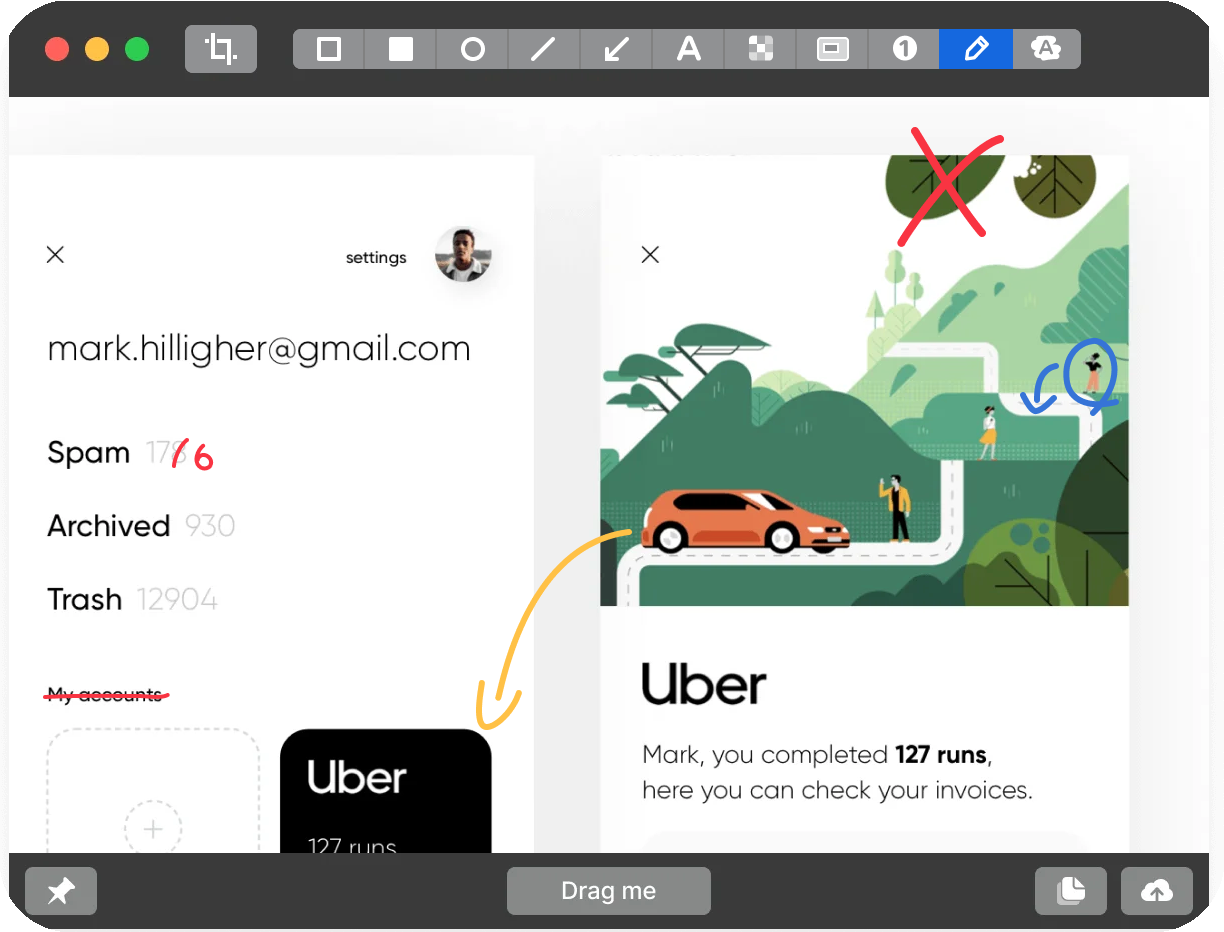Click the Uber heading in the email
Screen dimensions: 1224x932
(704, 684)
